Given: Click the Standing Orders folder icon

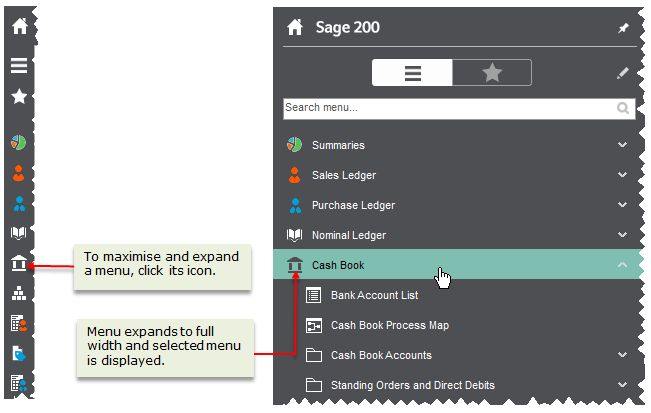Looking at the screenshot, I should pyautogui.click(x=313, y=385).
